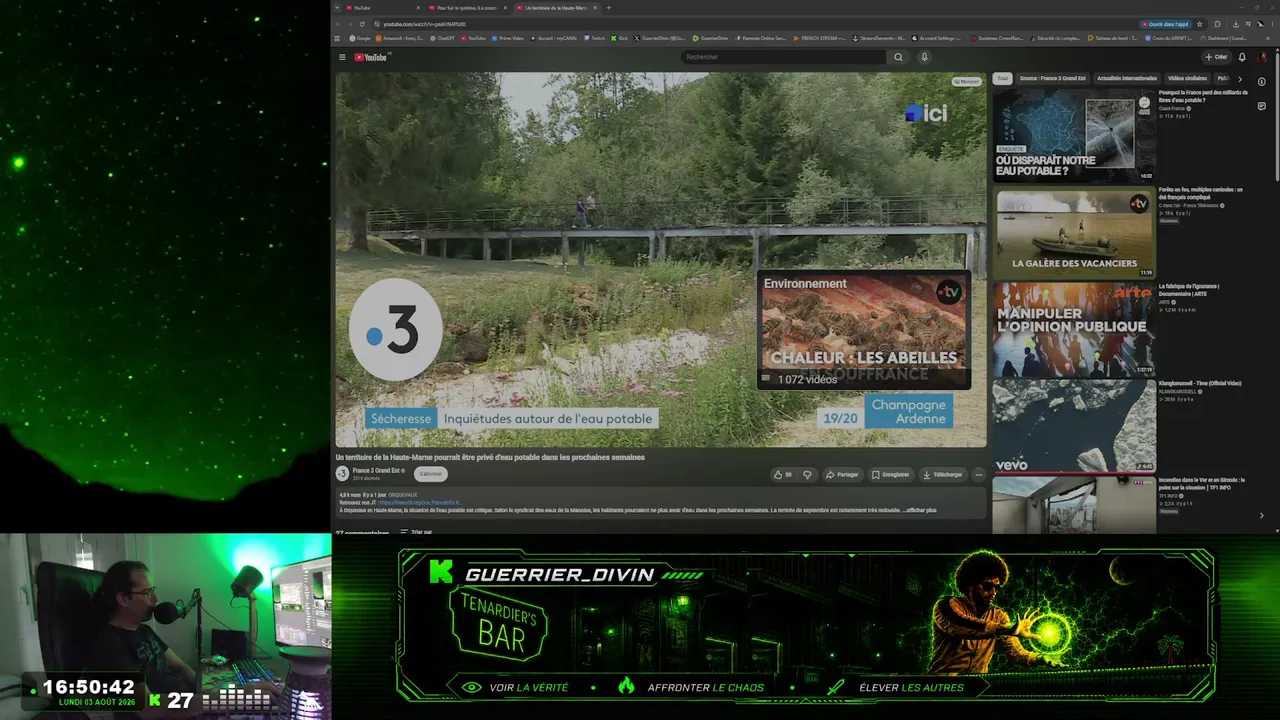Viewport: 1280px width, 720px height.
Task: Open the YouTube account avatar menu
Action: 1262,57
